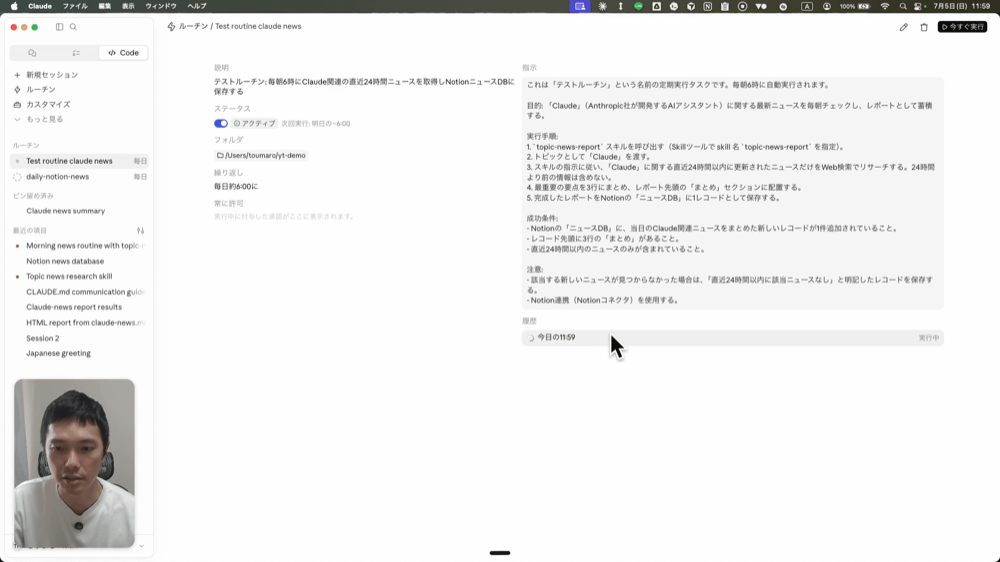Image resolution: width=1000 pixels, height=562 pixels.
Task: Click the cube icon in menu bar
Action: 691,6
